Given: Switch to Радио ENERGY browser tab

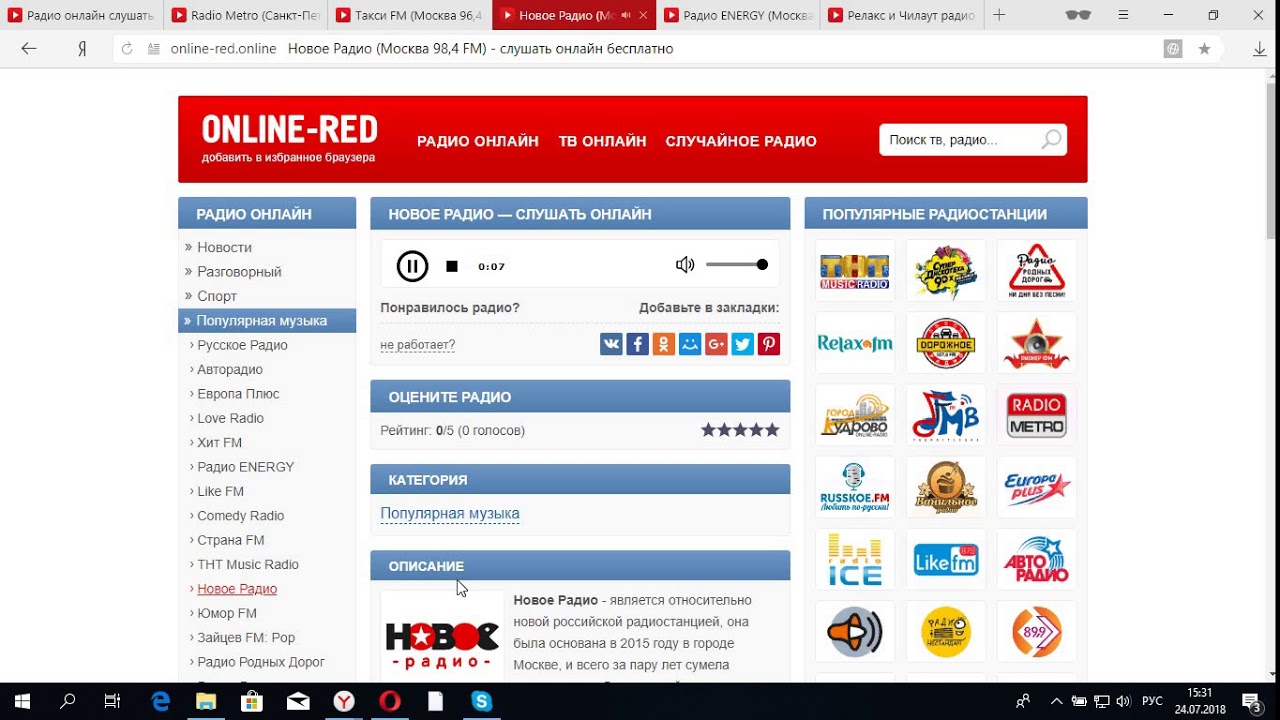Looking at the screenshot, I should pyautogui.click(x=738, y=15).
